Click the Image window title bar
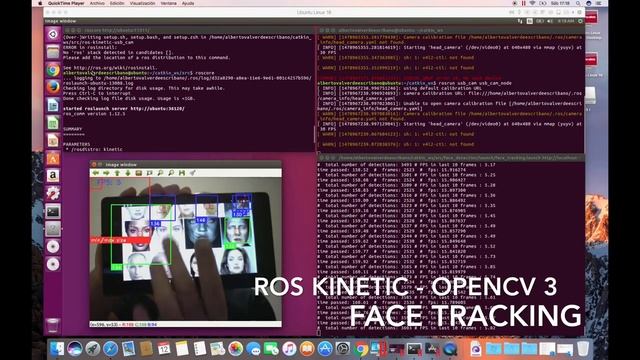 (186, 164)
